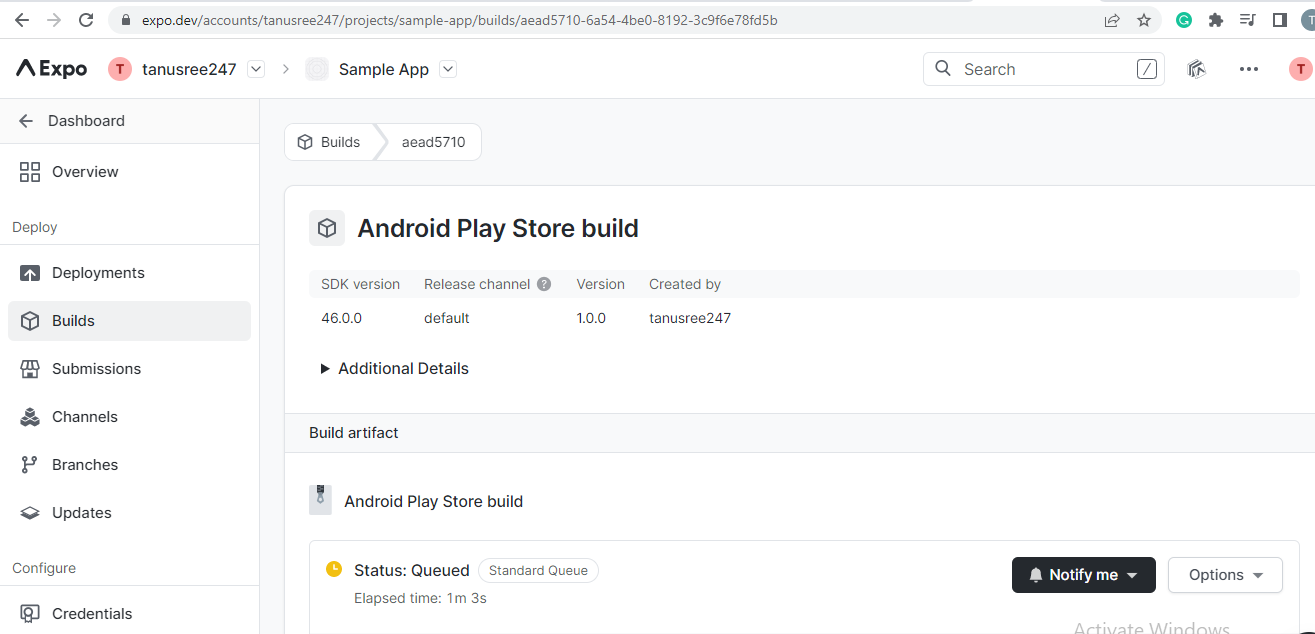Open Submissions in sidebar
The height and width of the screenshot is (634, 1315).
tap(129, 369)
